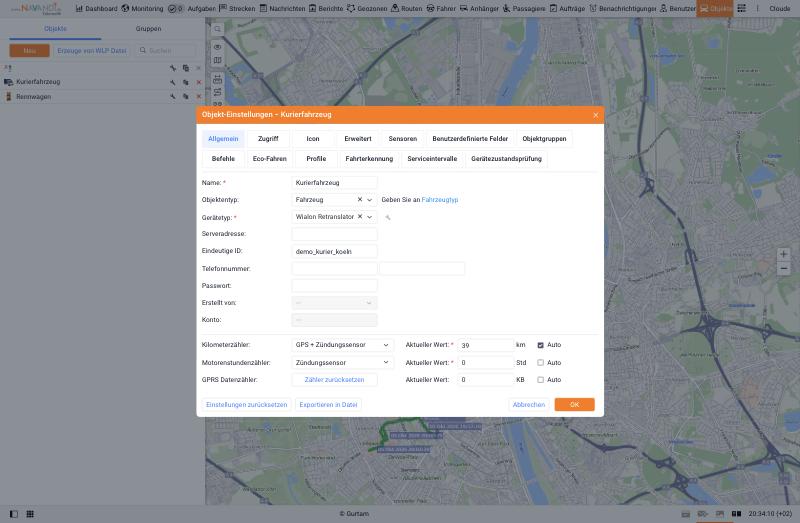Clear the Gerätetyp Wialon Retranslator selection
Screen dimensions: 800x523
click(360, 217)
